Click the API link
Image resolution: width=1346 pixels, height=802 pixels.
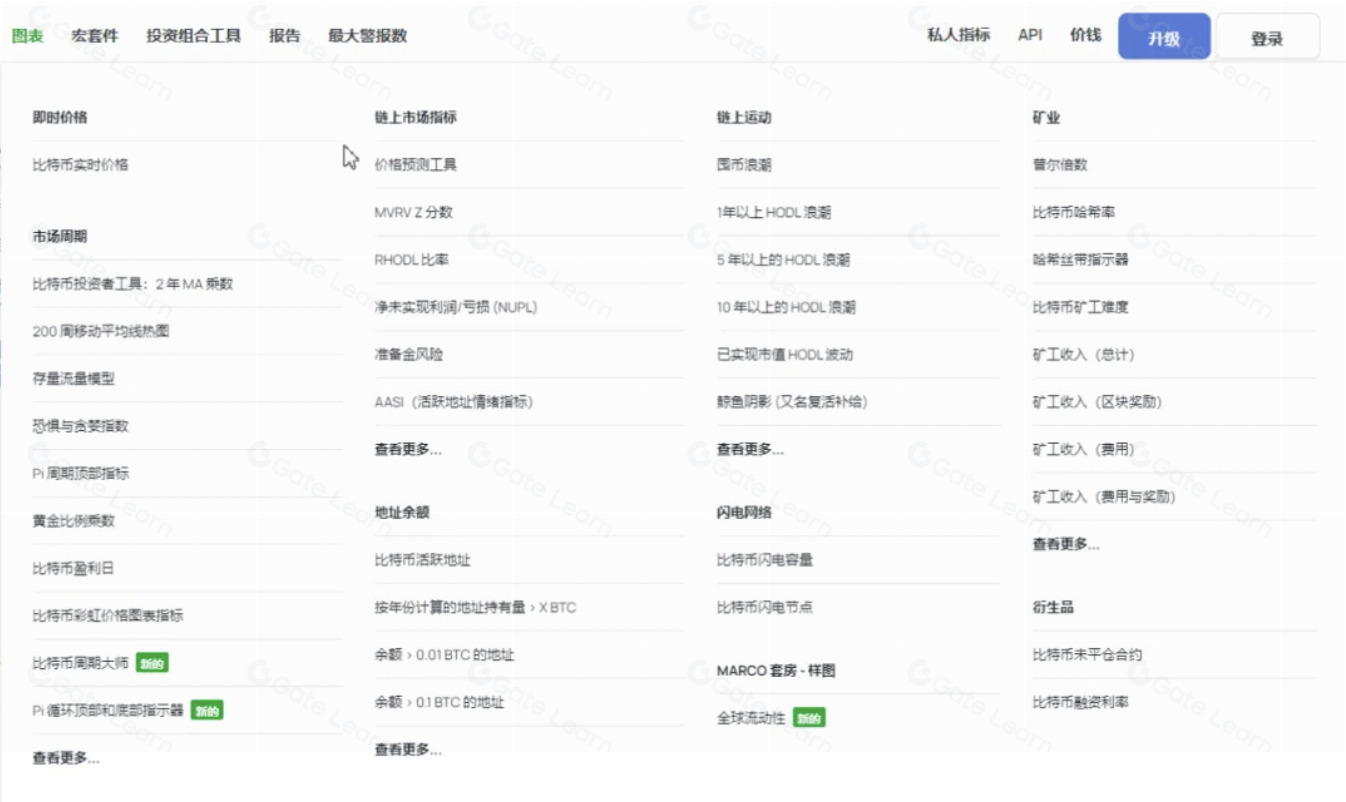(x=1028, y=35)
